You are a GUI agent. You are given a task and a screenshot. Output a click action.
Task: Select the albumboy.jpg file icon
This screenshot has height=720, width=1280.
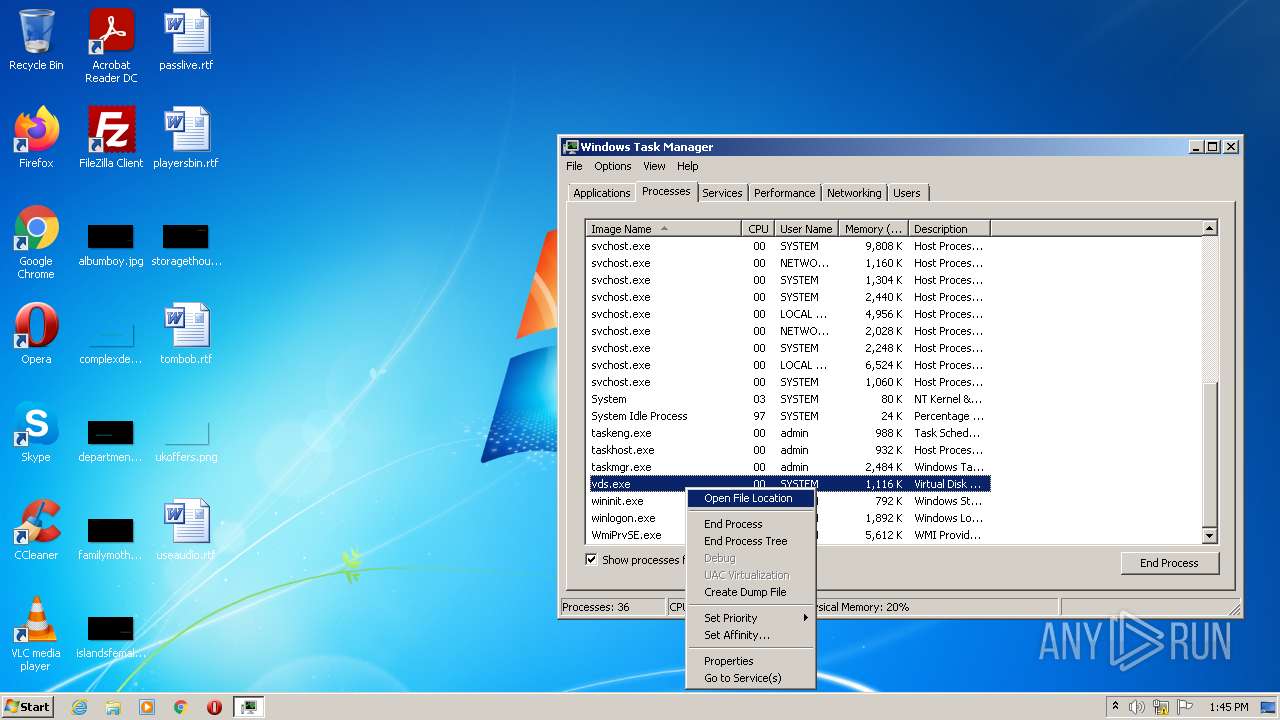[111, 245]
